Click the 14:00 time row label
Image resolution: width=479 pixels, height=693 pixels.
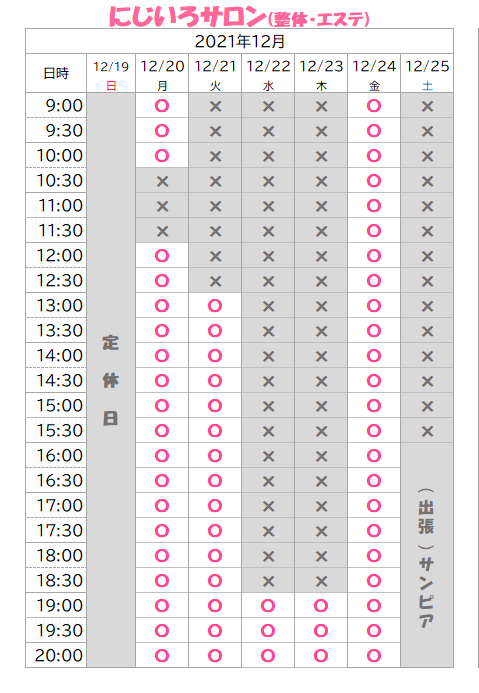56,355
